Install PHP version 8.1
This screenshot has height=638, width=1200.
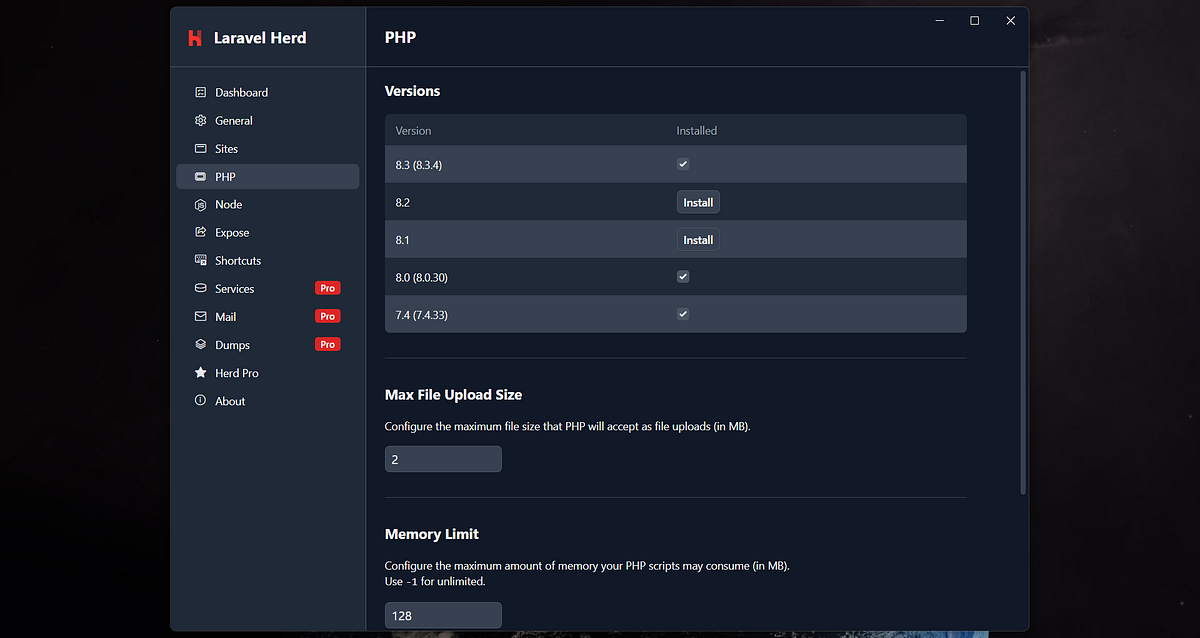click(x=697, y=239)
